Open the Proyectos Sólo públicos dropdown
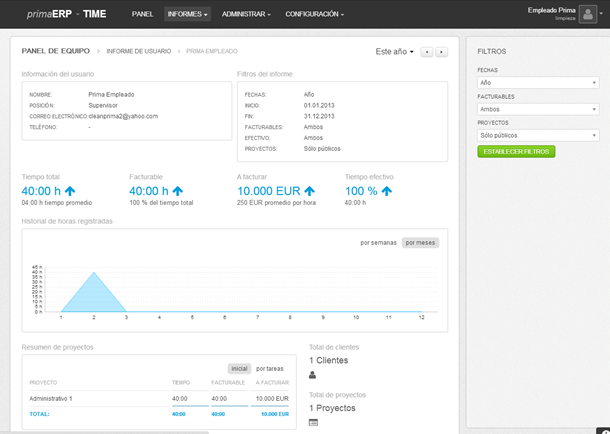The width and height of the screenshot is (610, 434). (x=538, y=135)
